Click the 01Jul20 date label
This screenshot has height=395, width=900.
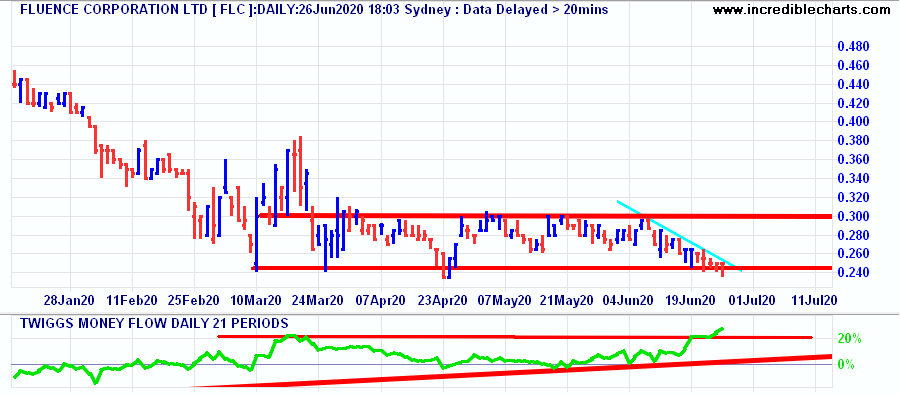coord(752,301)
